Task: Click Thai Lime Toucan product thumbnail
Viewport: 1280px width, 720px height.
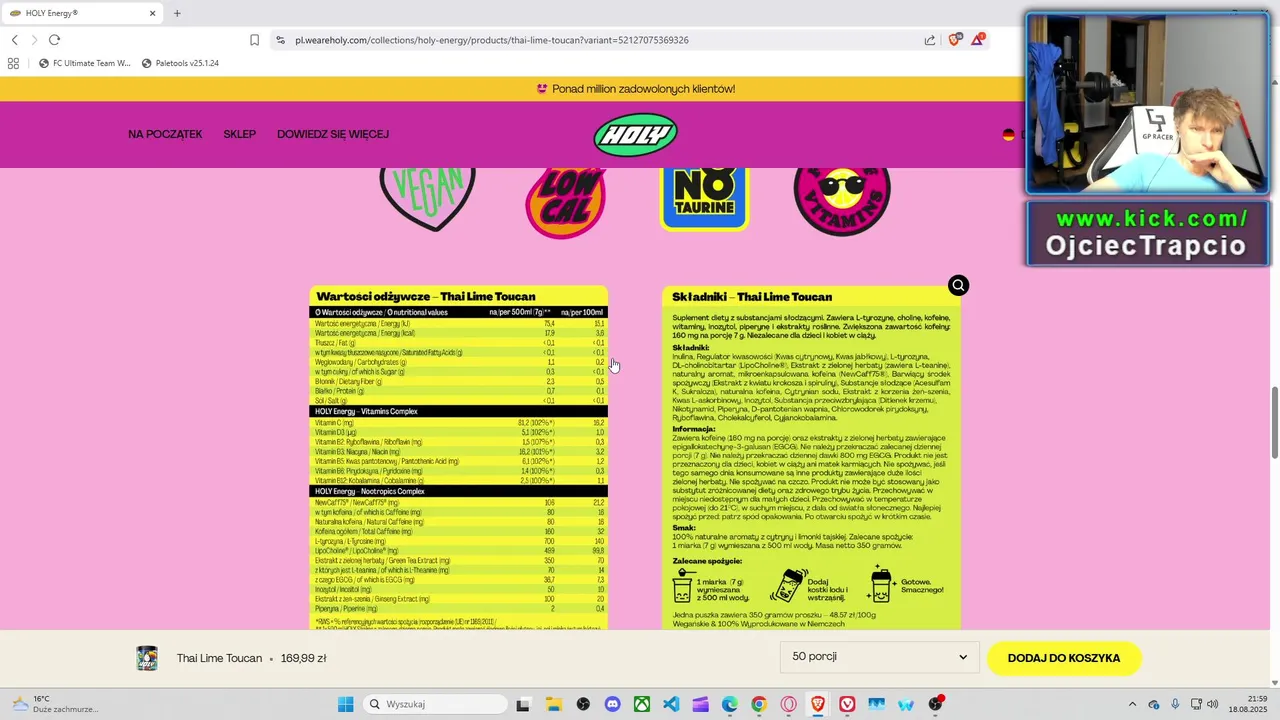Action: (x=147, y=658)
